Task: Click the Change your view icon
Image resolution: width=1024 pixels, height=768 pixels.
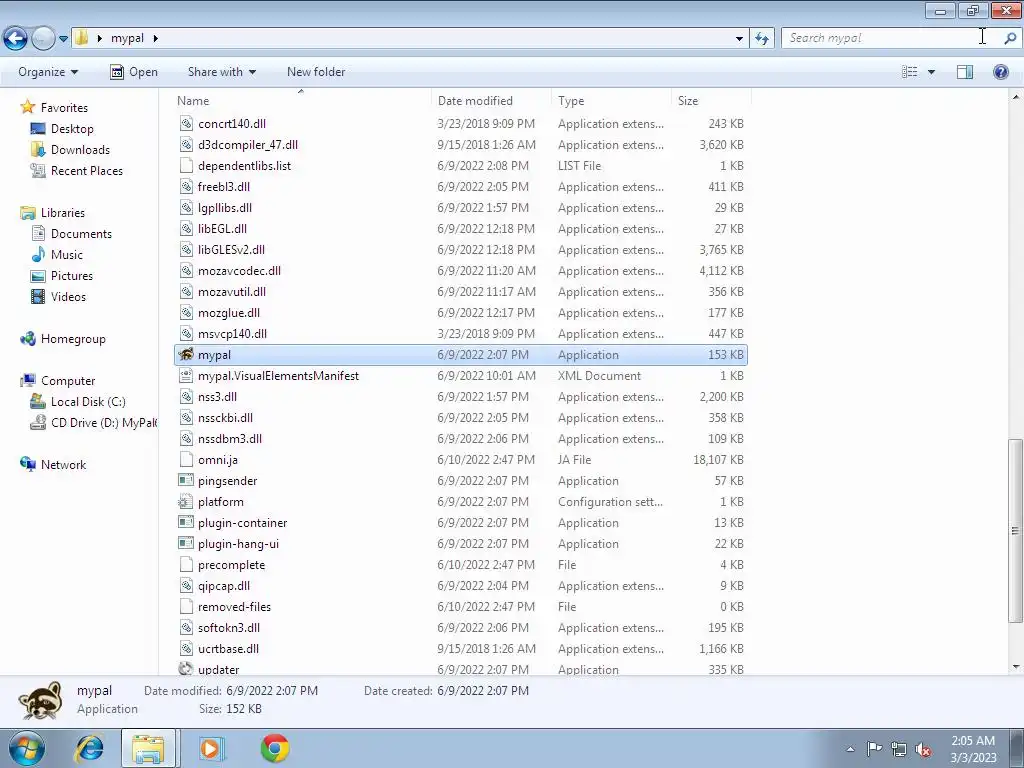Action: (x=910, y=72)
